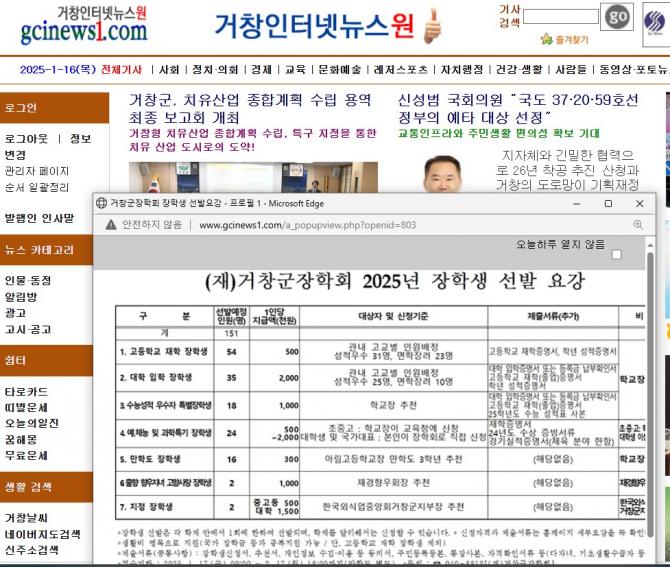Open the 관리자 페이지 link
Viewport: 670px width, 567px height.
coord(37,171)
